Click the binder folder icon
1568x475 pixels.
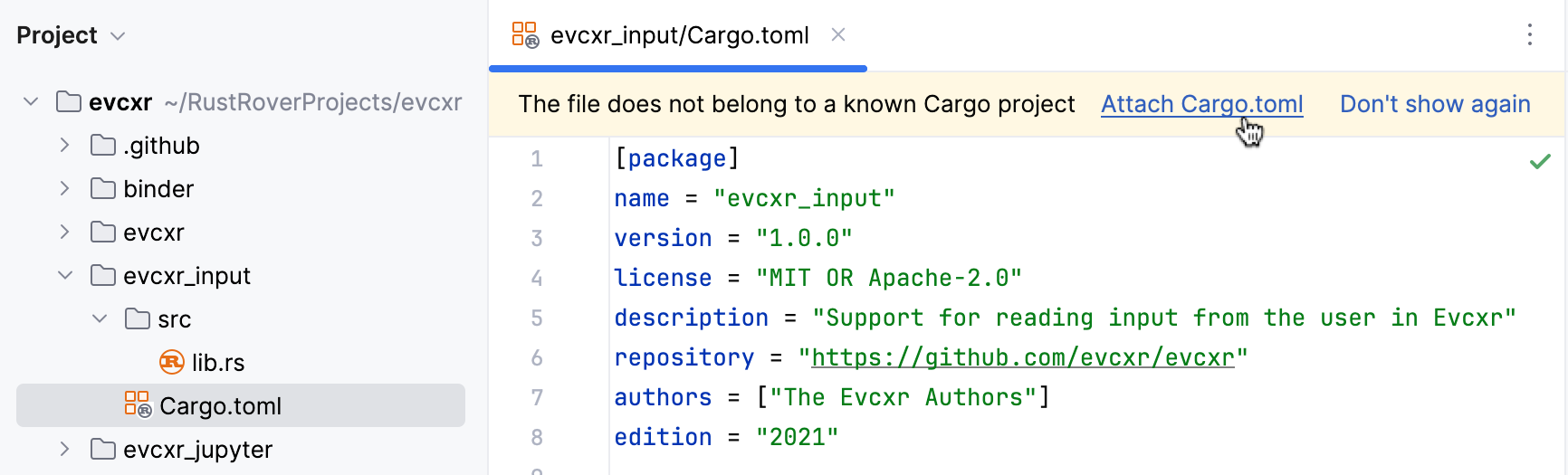point(103,189)
